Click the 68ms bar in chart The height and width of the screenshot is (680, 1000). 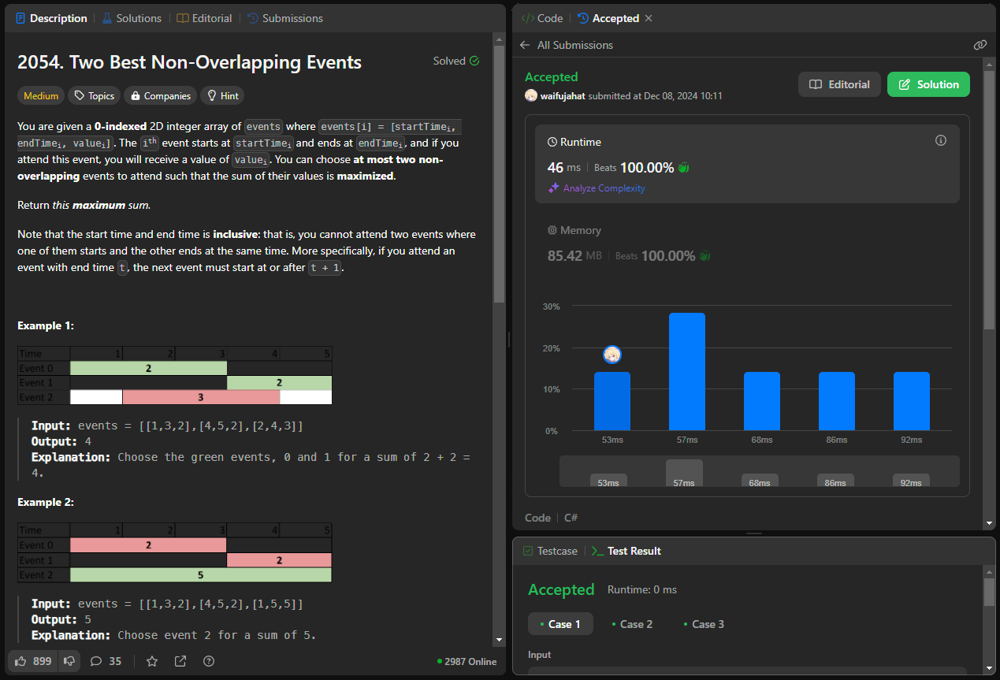[x=762, y=401]
